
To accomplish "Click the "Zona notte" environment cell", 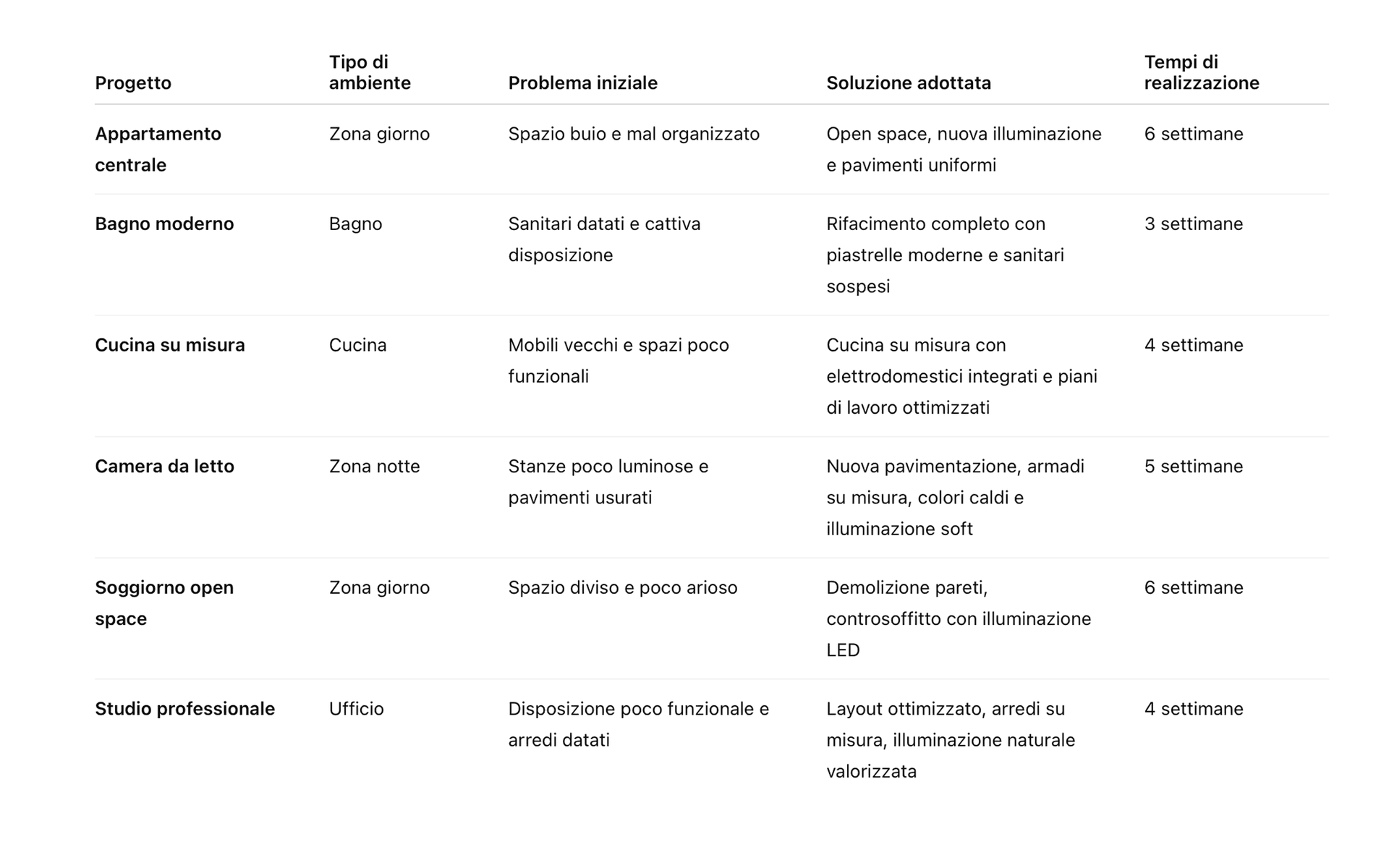I will coord(374,467).
